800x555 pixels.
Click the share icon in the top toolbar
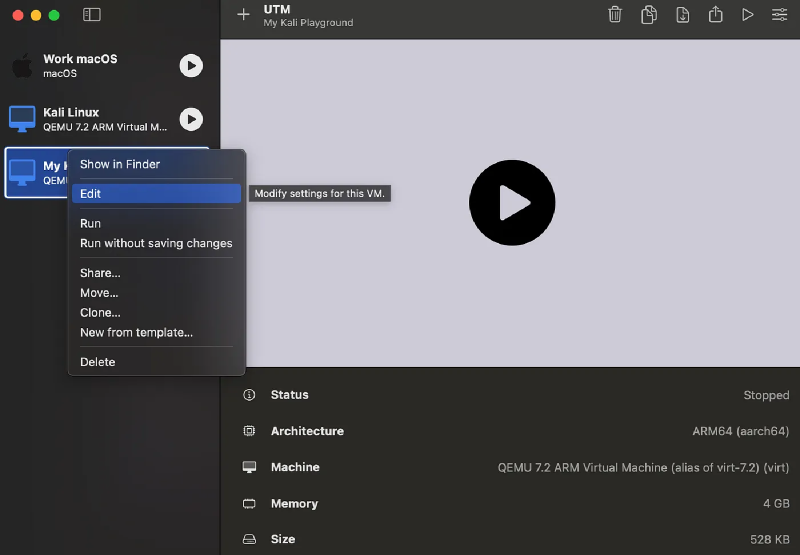(715, 15)
